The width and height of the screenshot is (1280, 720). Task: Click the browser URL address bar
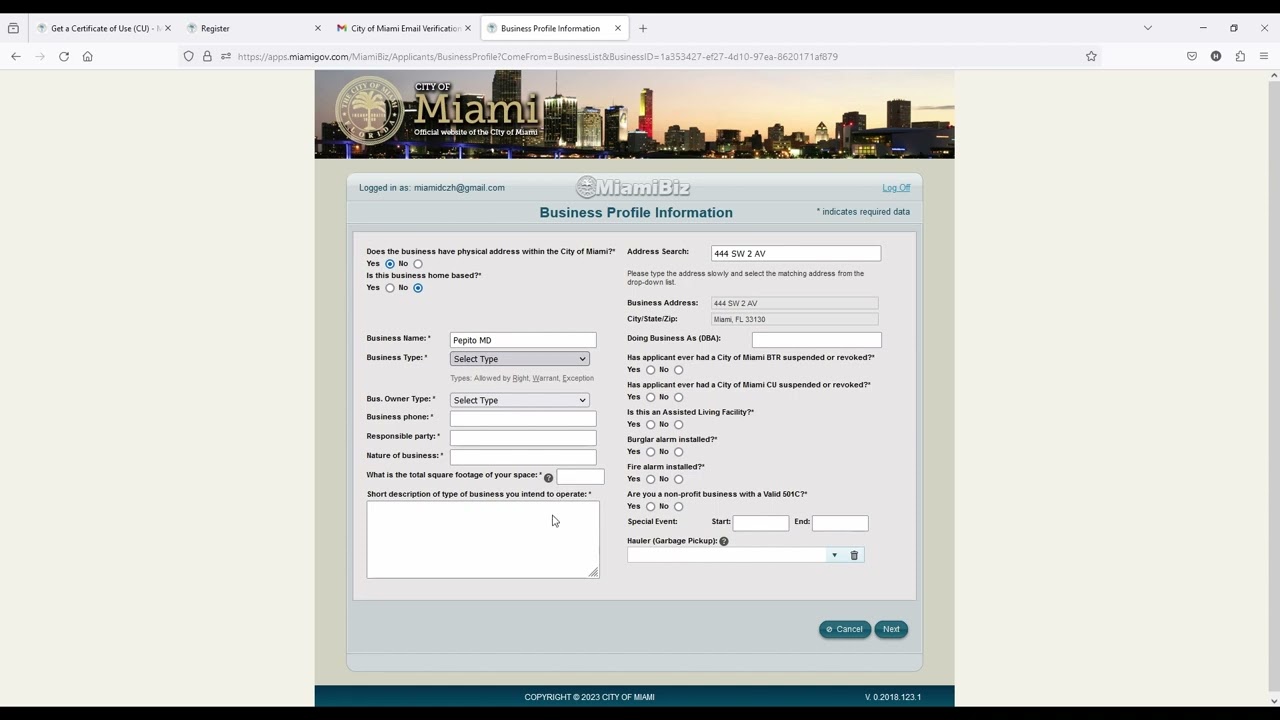click(x=640, y=56)
